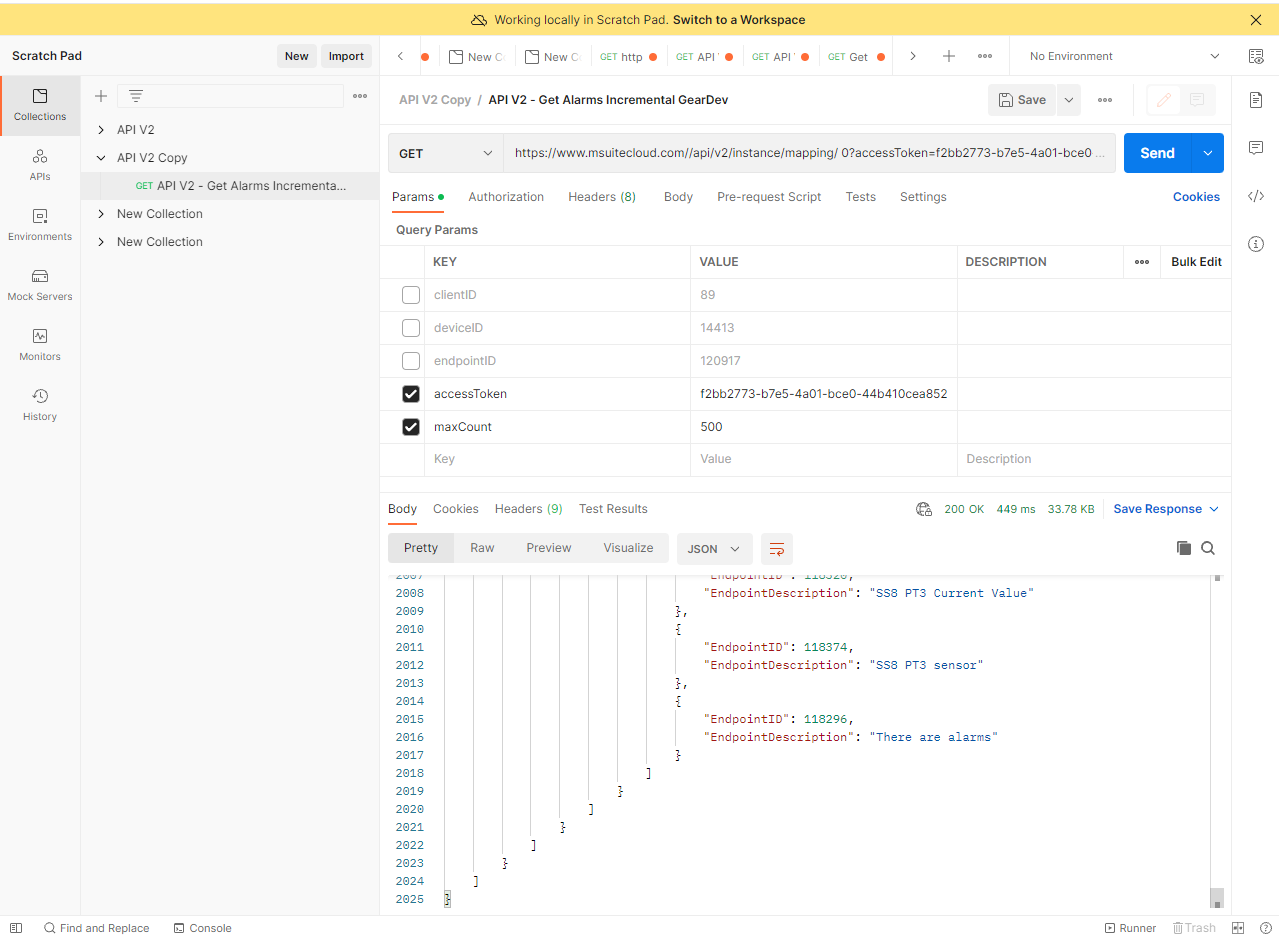Open the code snippet icon

click(1256, 196)
